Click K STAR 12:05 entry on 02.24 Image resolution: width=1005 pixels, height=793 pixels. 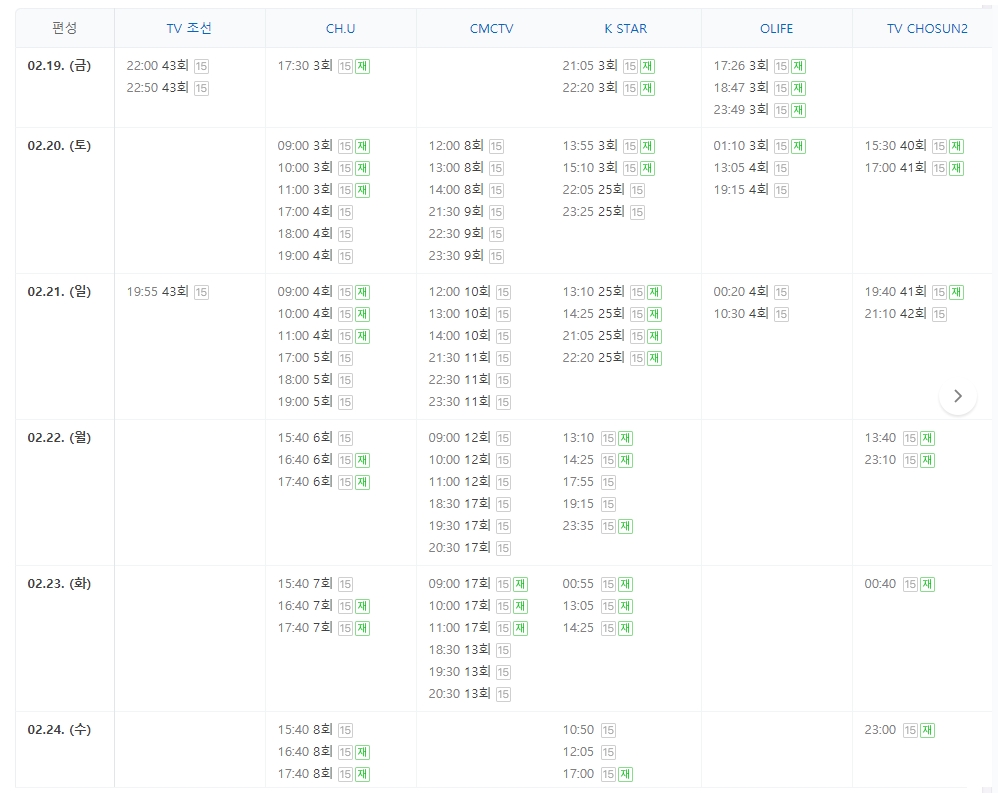[x=578, y=752]
